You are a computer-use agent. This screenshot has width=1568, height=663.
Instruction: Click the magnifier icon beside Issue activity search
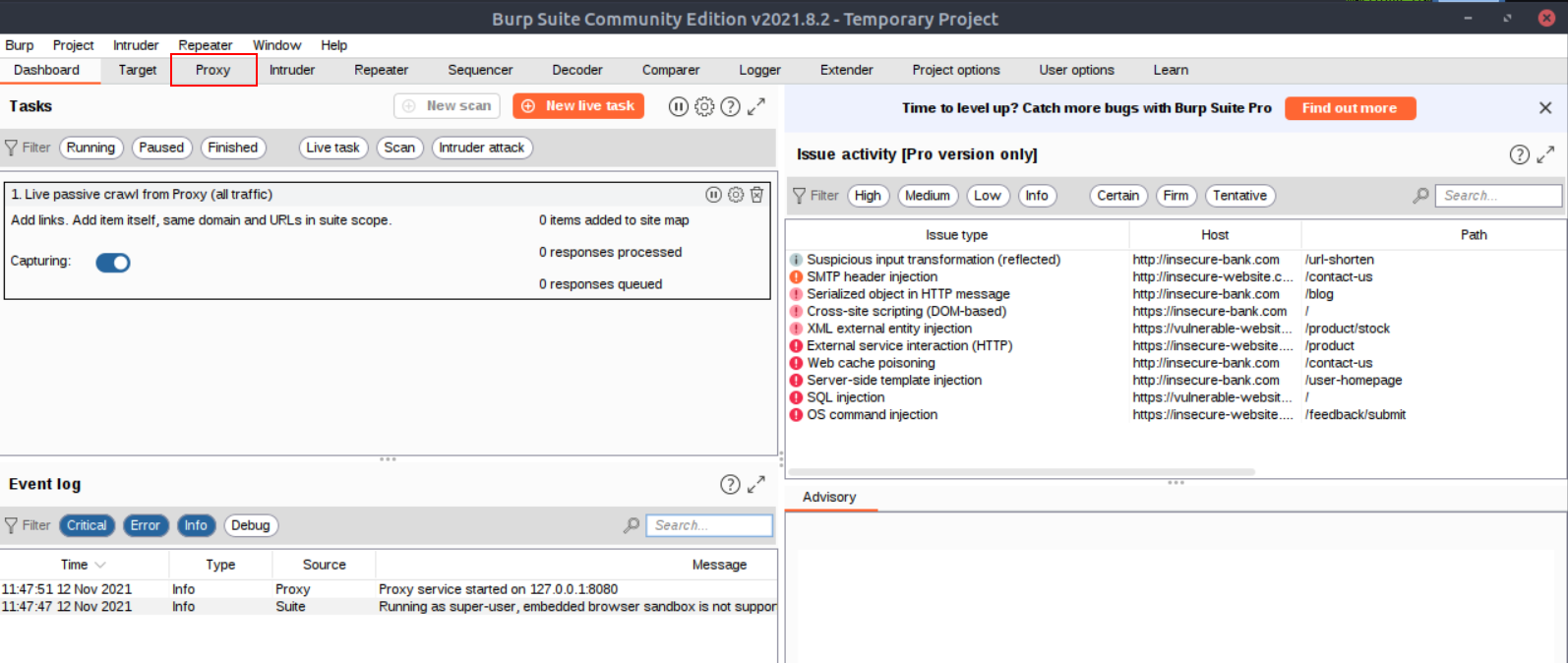(x=1420, y=196)
